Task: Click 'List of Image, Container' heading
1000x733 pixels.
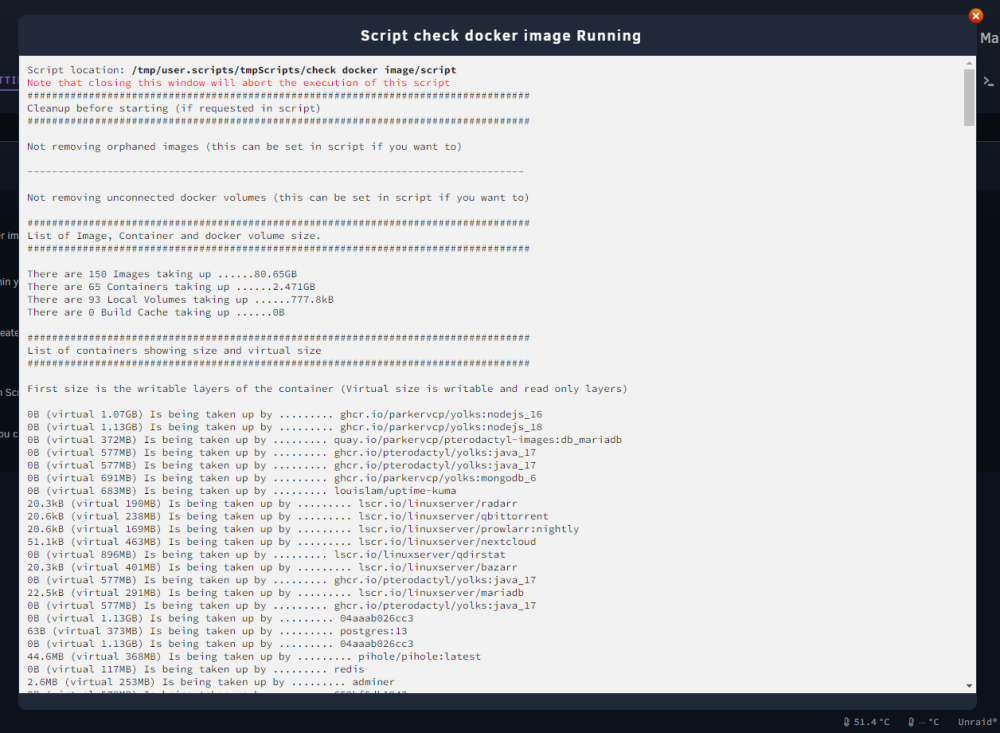Action: click(174, 236)
